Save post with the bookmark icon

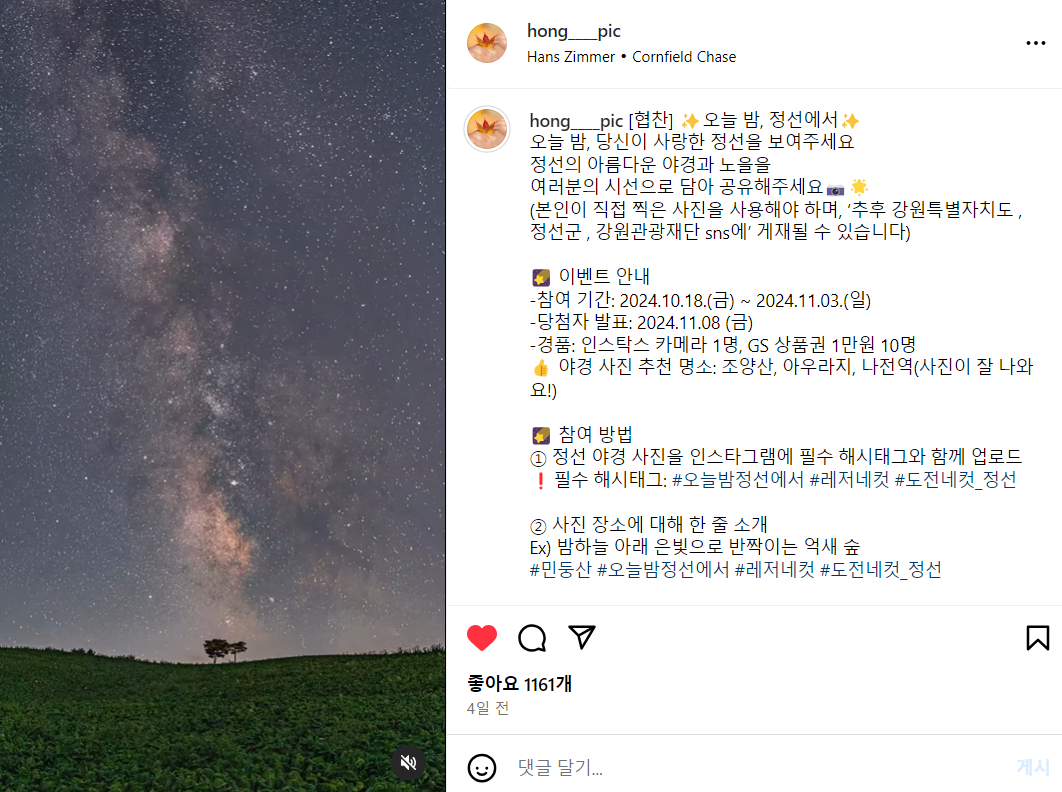(1037, 638)
